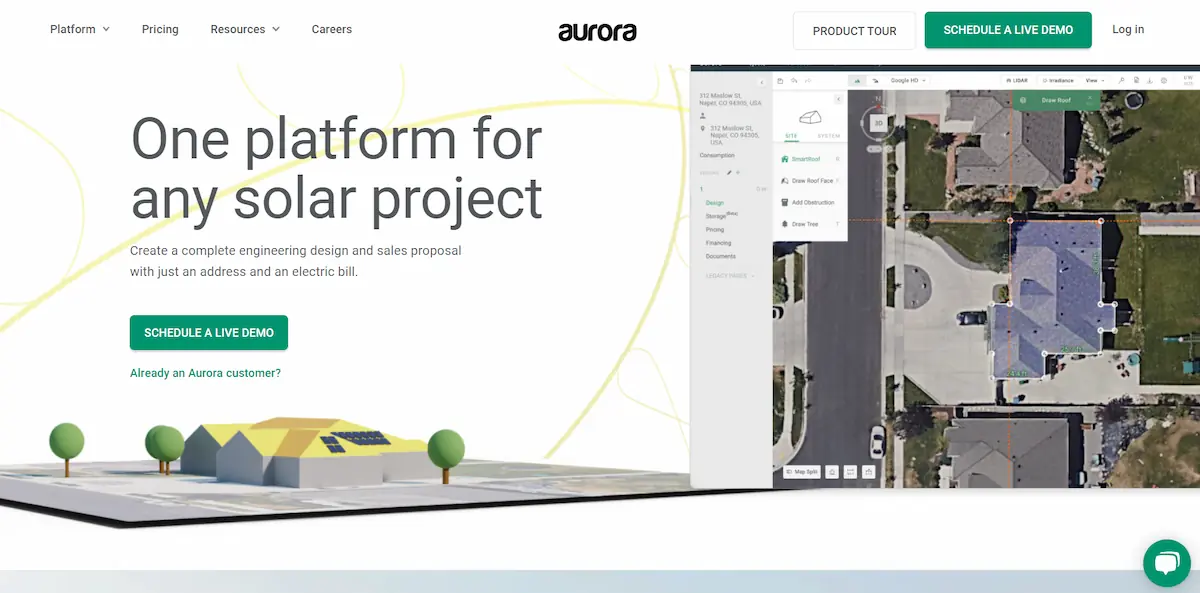Open Financing in the app sidebar
1200x593 pixels.
pos(718,243)
